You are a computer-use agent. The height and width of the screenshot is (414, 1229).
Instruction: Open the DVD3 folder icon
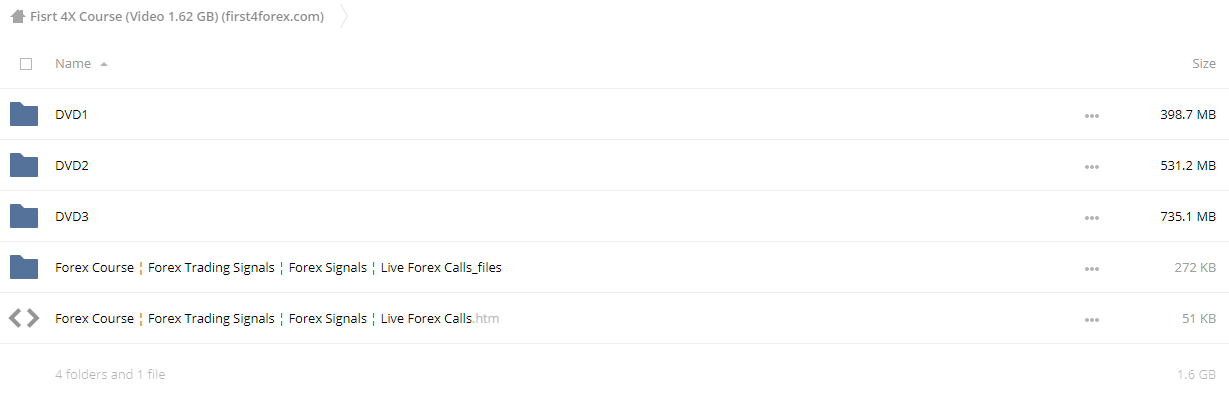click(x=23, y=216)
